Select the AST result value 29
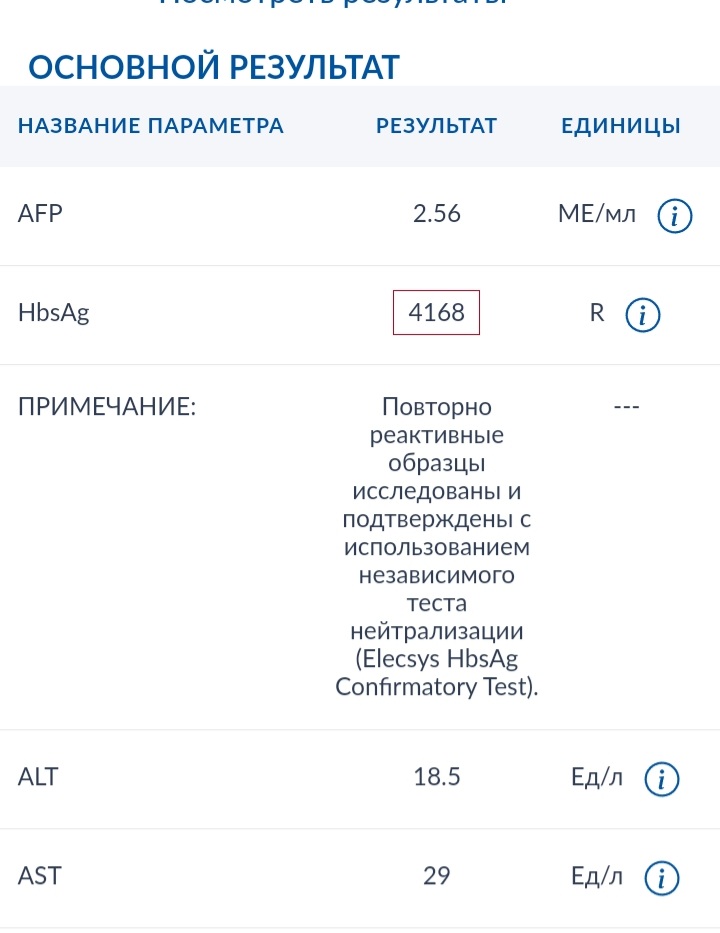 pos(437,876)
